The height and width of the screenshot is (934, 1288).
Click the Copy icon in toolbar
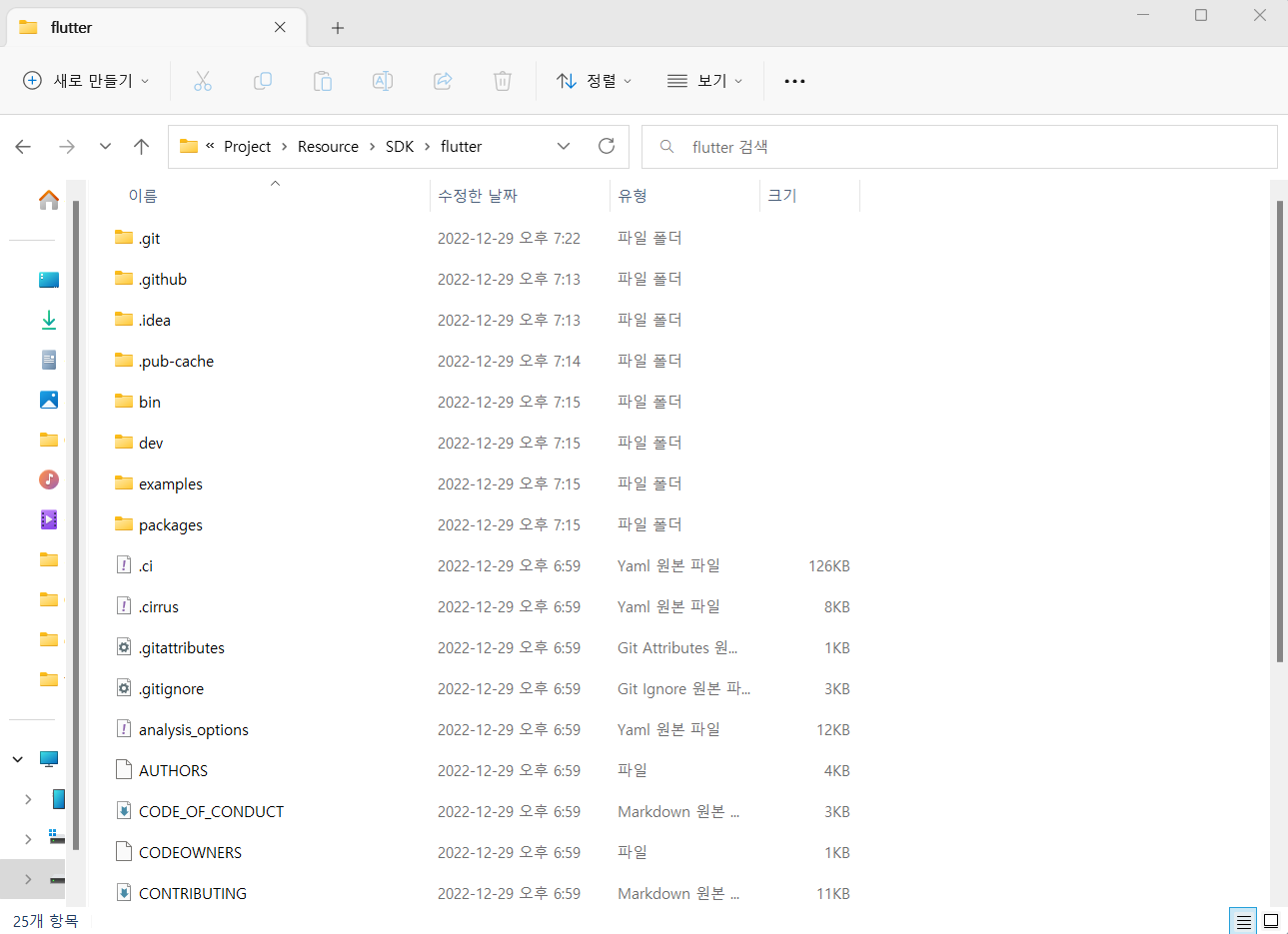tap(263, 81)
